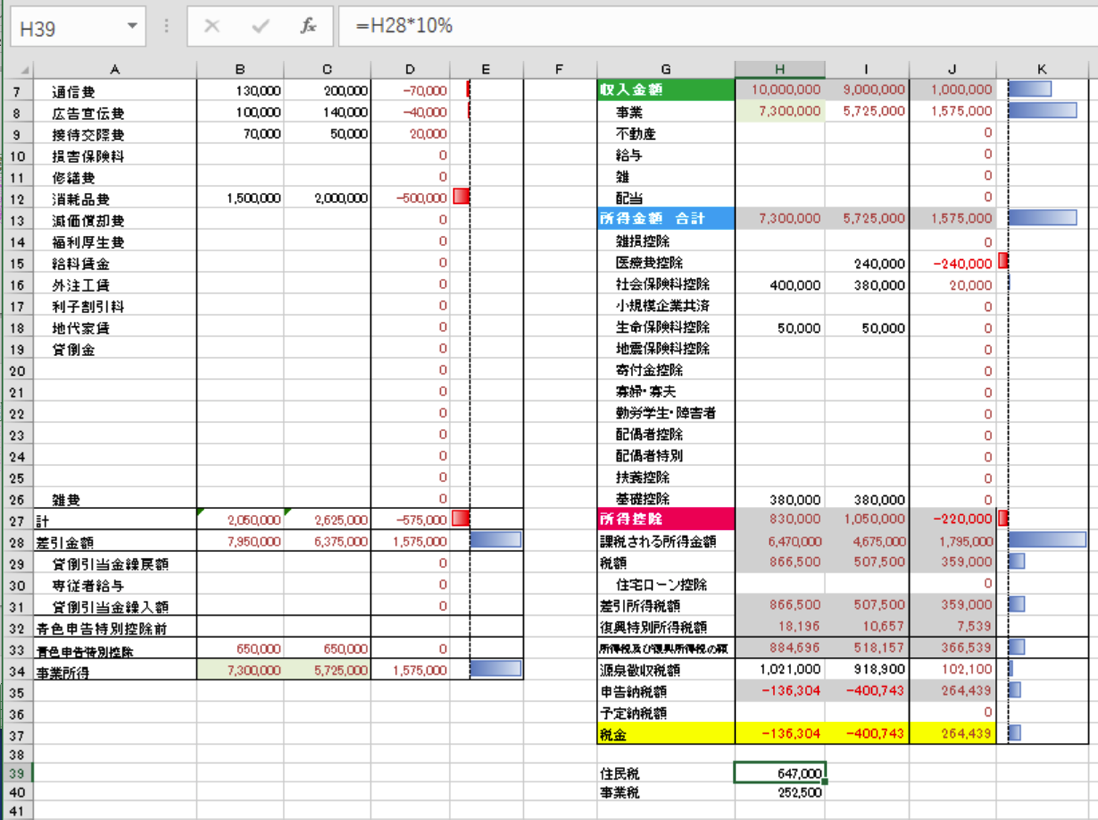Screen dimensions: 1098x820
Task: Click the -136,304 value in yellow 税金 row
Action: (779, 734)
